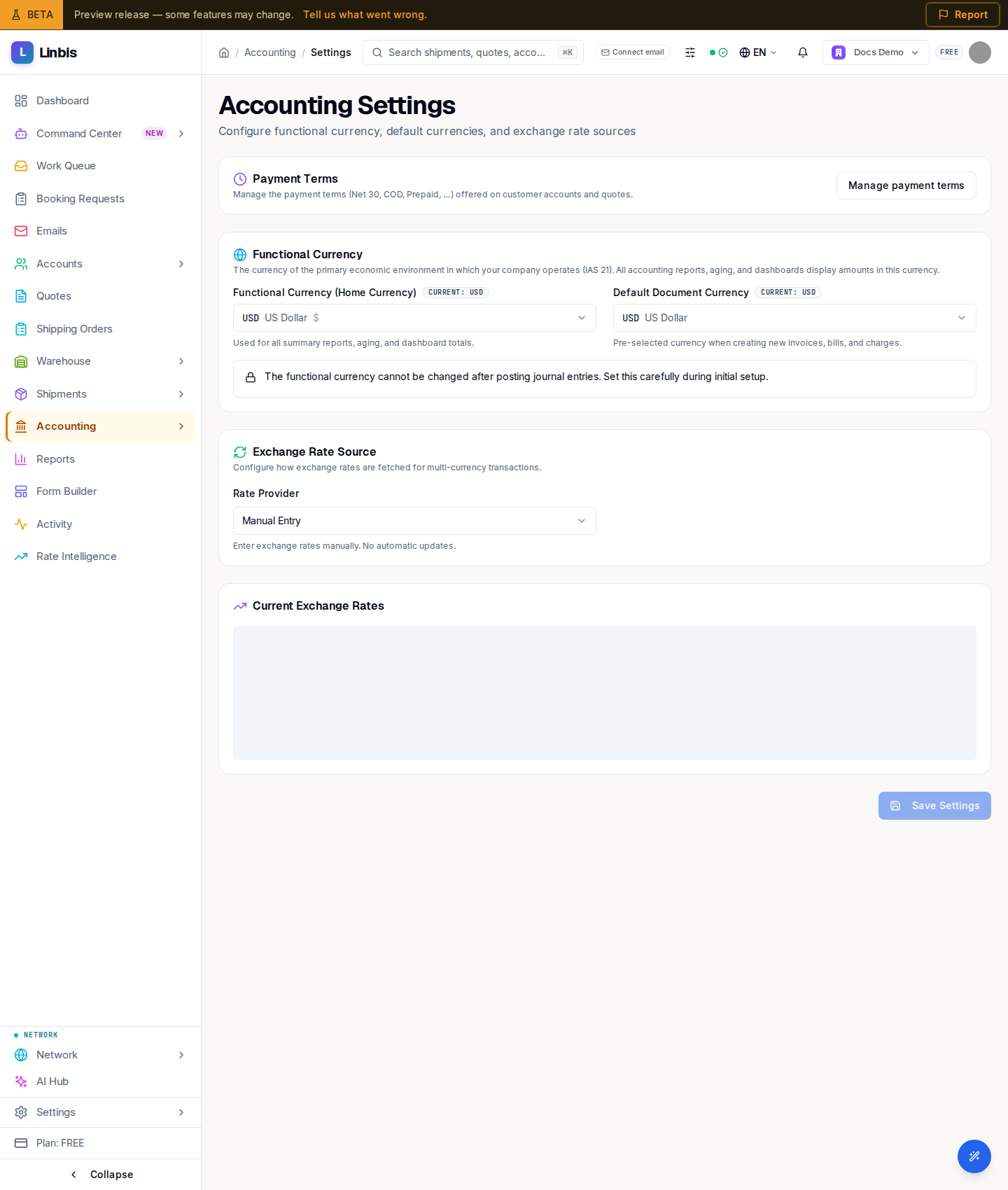Click the Payment Terms clock icon
The image size is (1008, 1190).
click(x=240, y=179)
